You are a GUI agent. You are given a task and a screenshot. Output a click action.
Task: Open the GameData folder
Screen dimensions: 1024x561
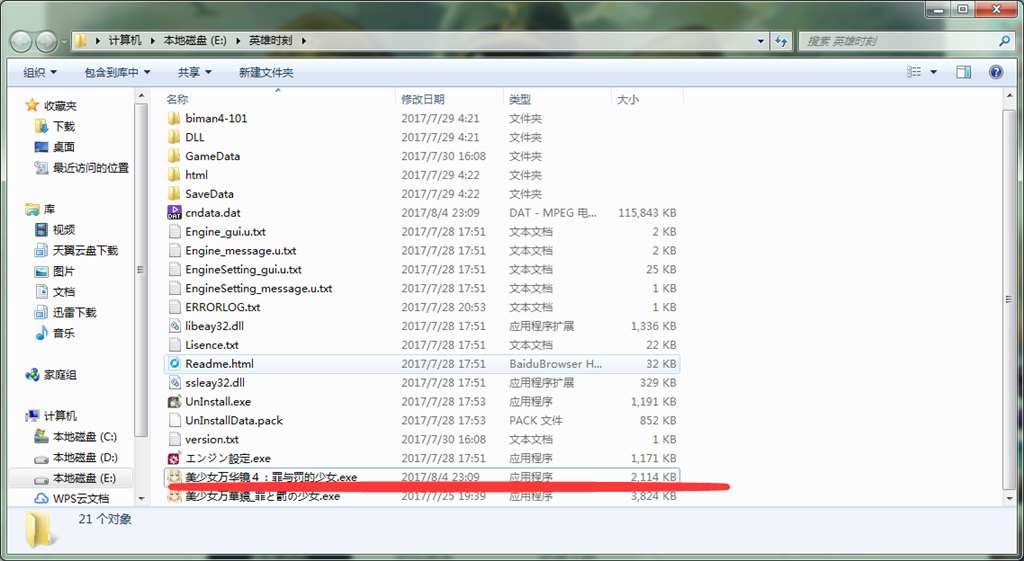(x=212, y=156)
